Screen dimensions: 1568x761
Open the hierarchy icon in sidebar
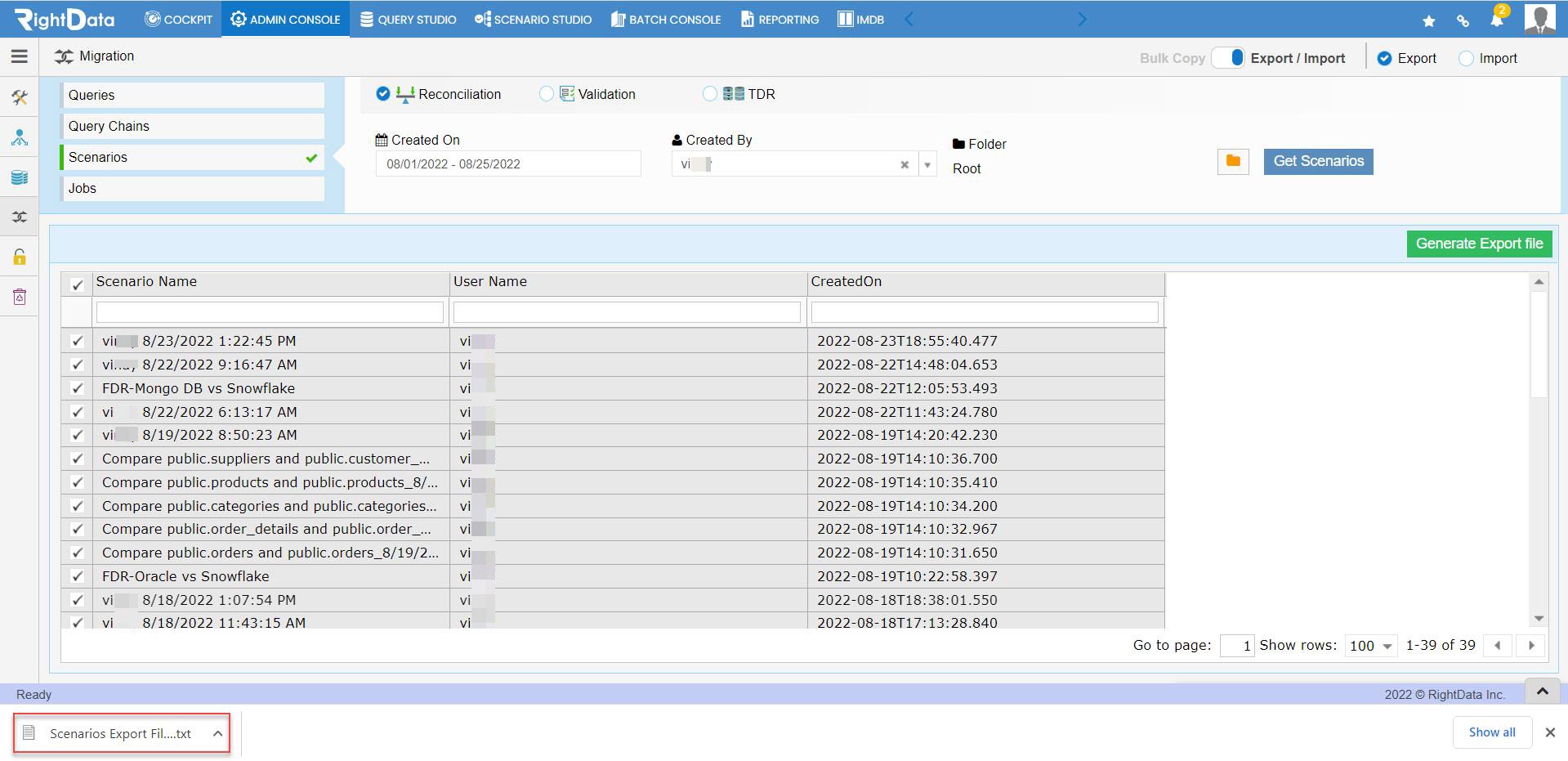(x=20, y=137)
